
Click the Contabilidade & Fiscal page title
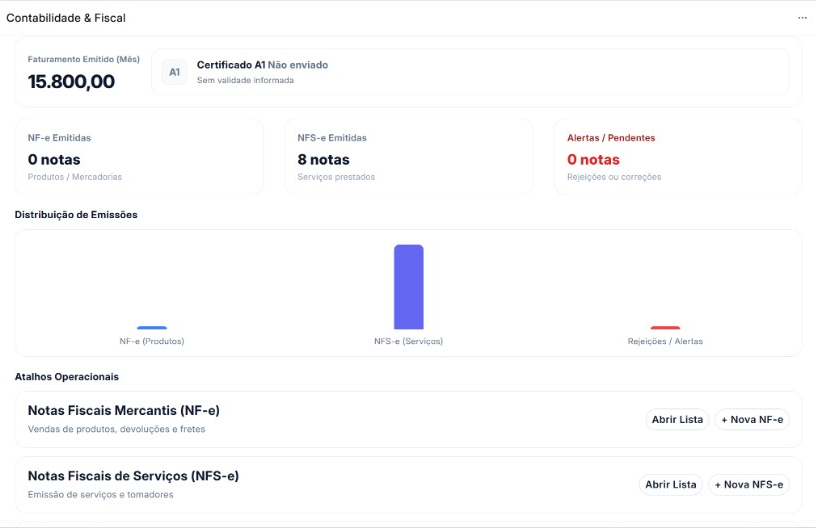[66, 18]
